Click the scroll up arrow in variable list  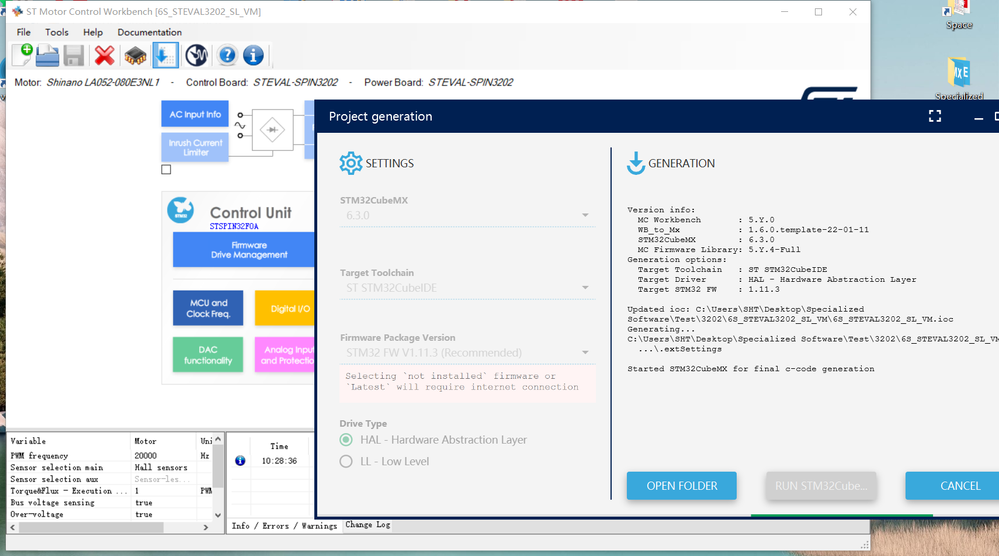pyautogui.click(x=218, y=439)
